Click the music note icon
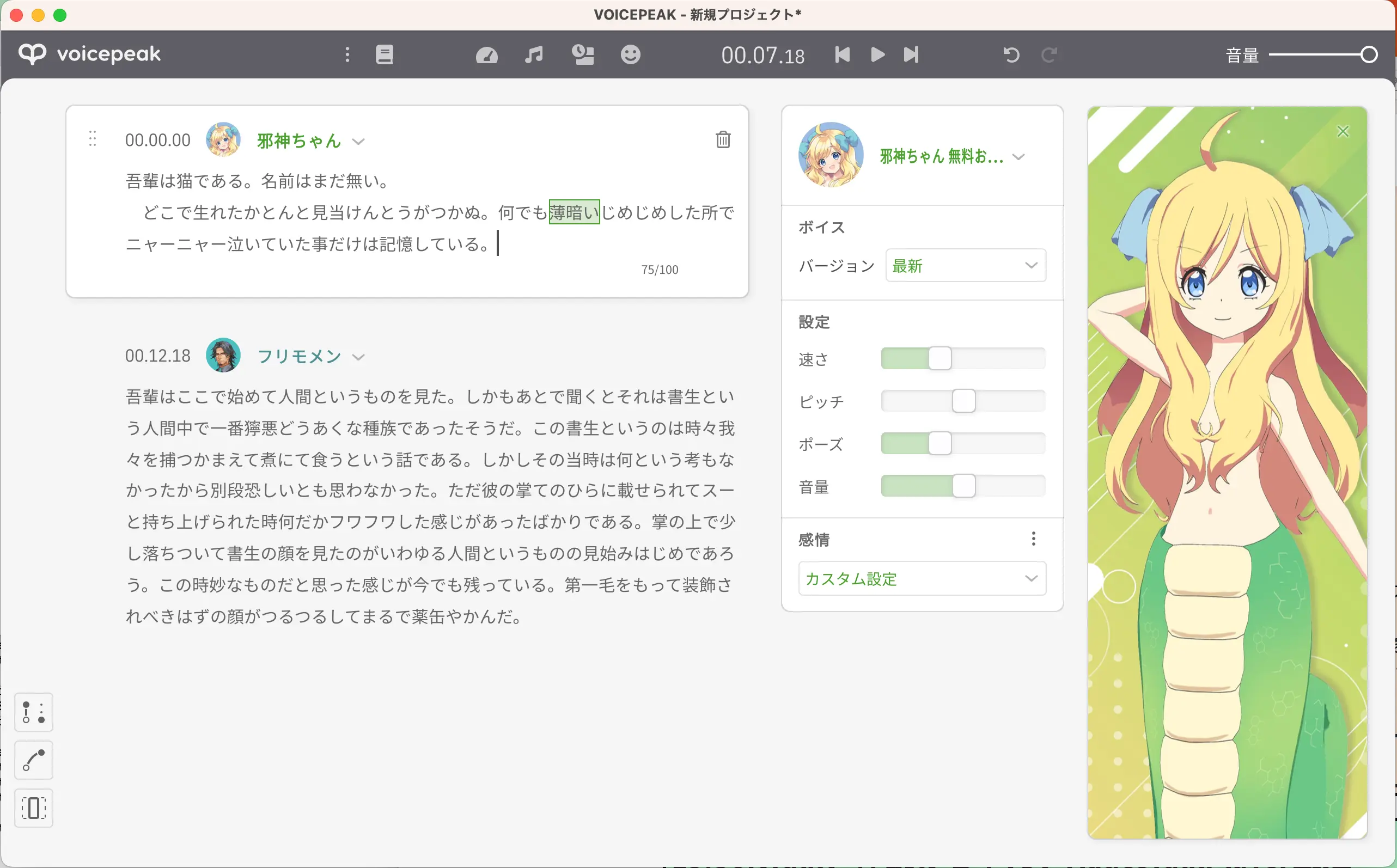1397x868 pixels. 533,54
